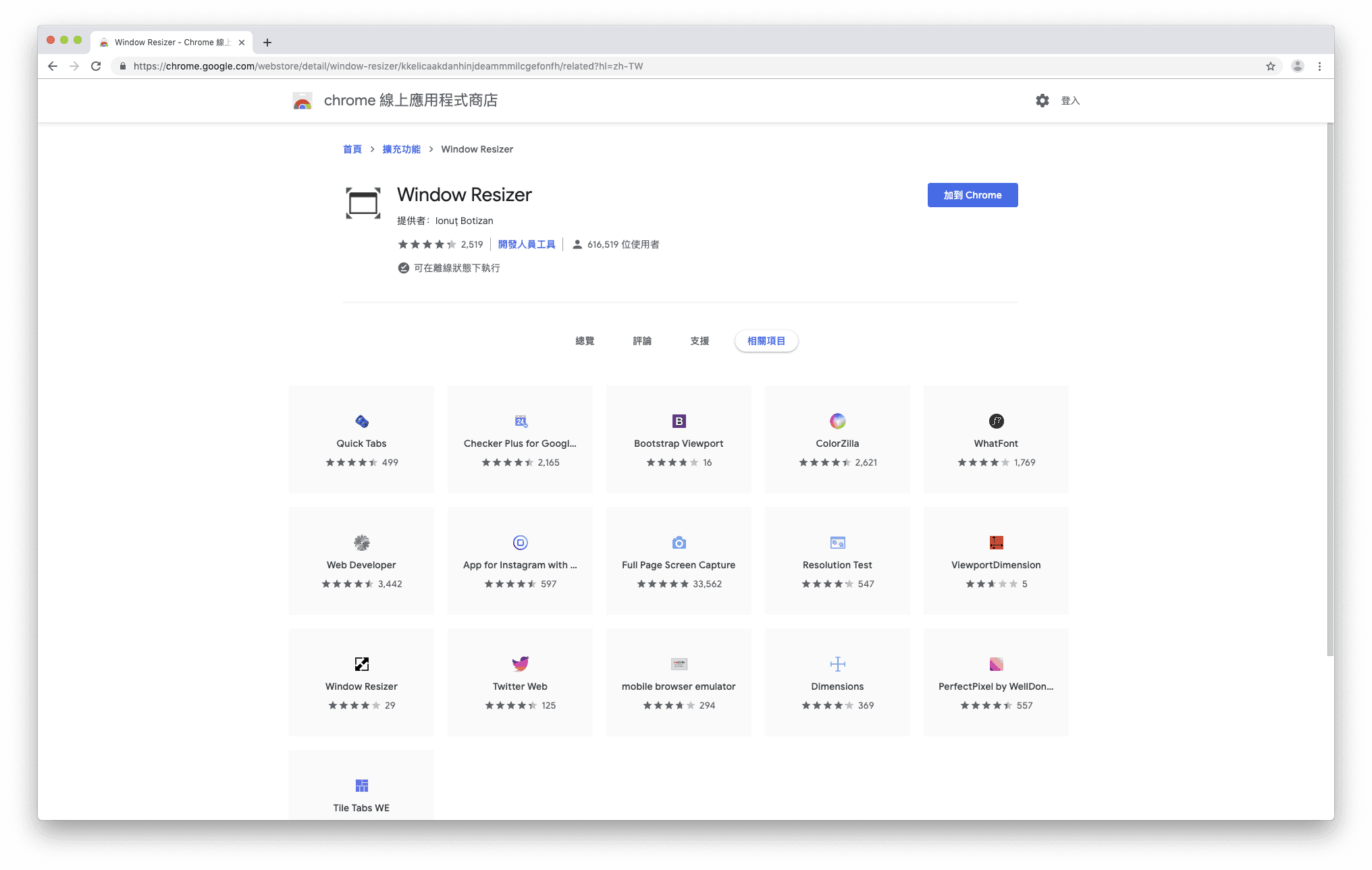The width and height of the screenshot is (1372, 870).
Task: Open the WhatFont extension icon
Action: (x=996, y=421)
